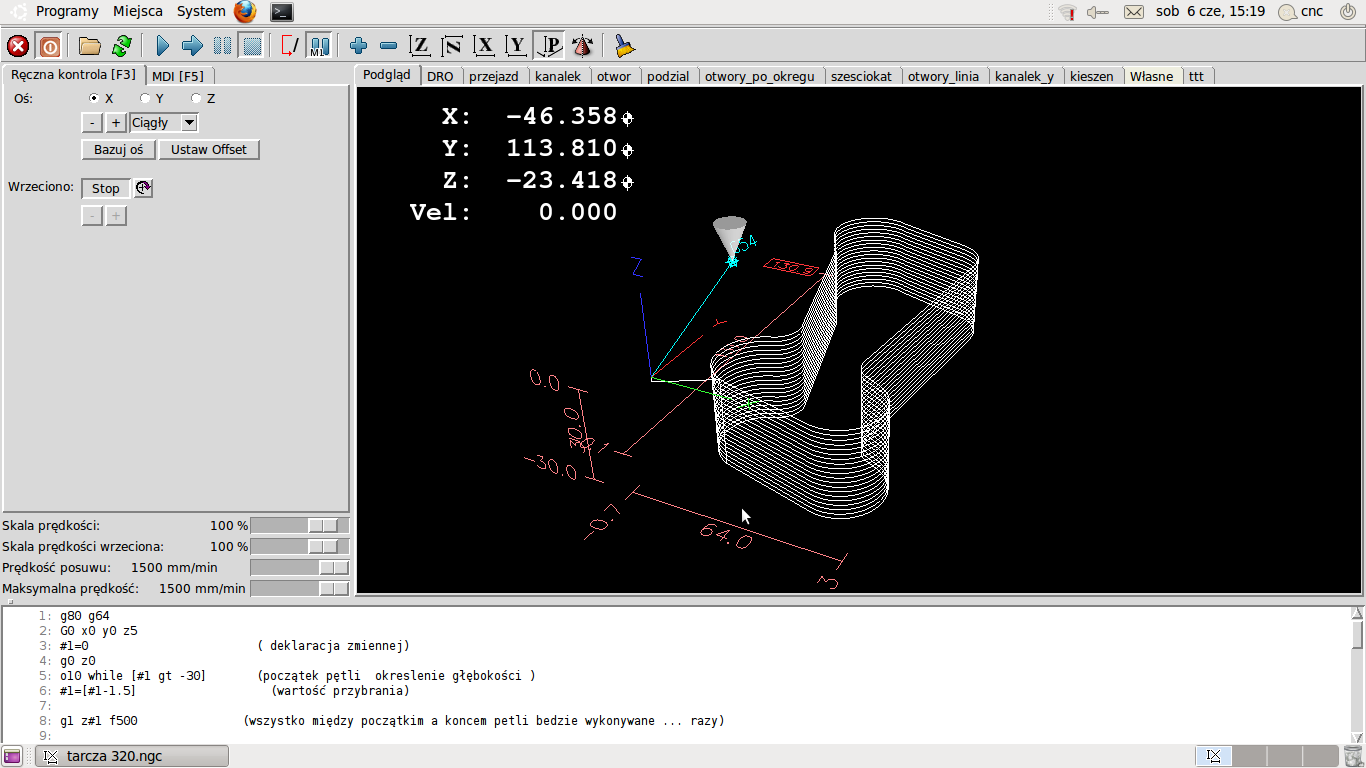Stop the spindle with the Stop button
Image resolution: width=1366 pixels, height=768 pixels.
[106, 188]
